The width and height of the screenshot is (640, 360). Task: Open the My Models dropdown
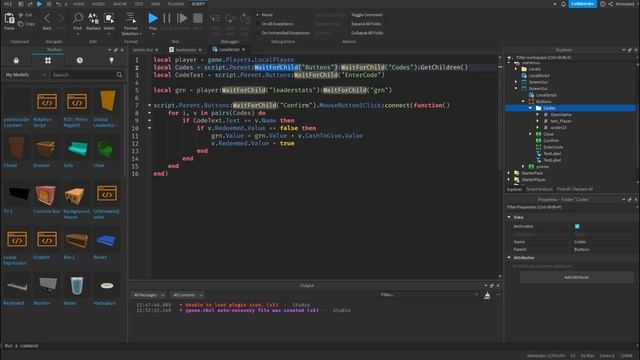point(25,75)
